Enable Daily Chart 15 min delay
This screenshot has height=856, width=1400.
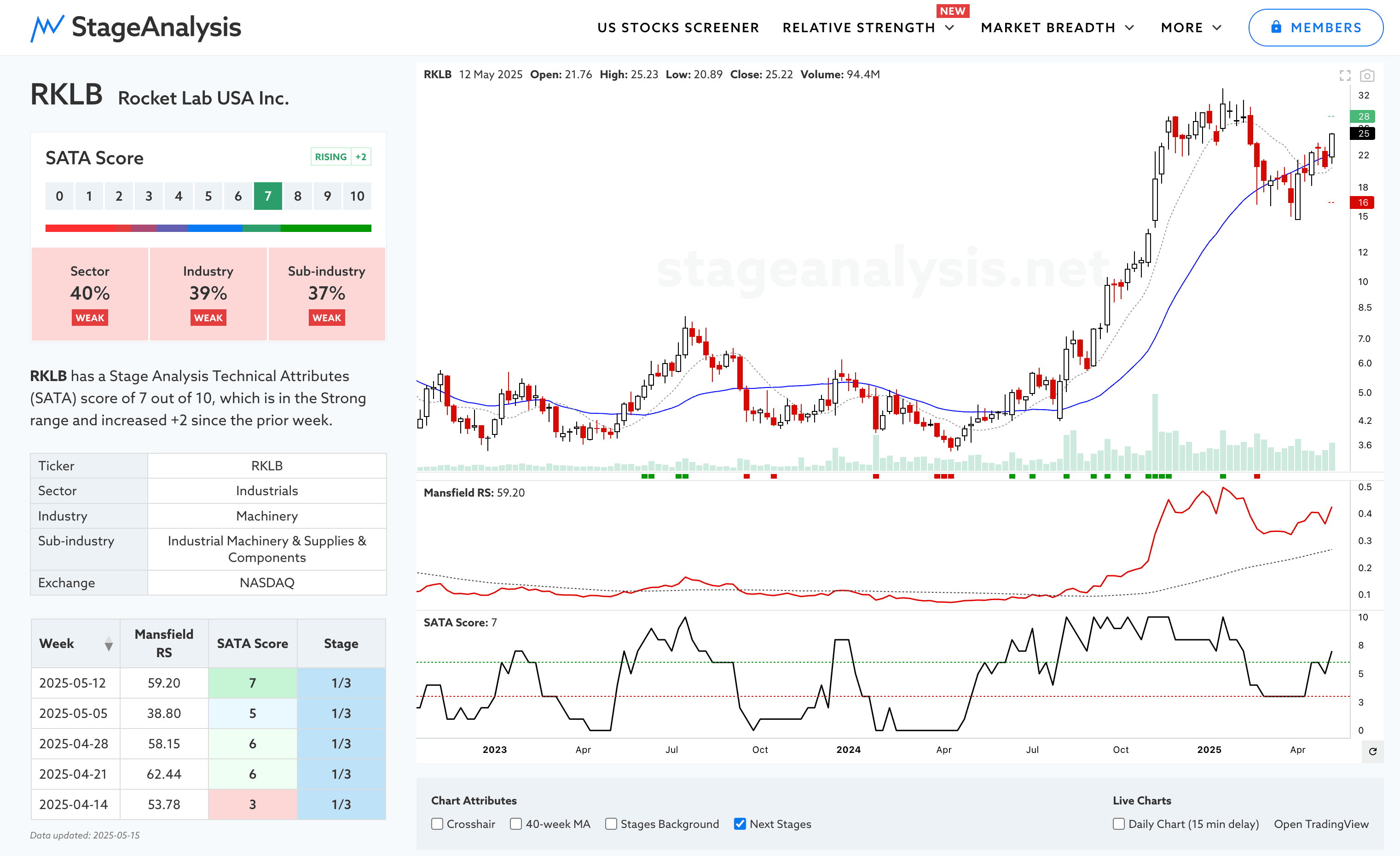pos(1119,824)
